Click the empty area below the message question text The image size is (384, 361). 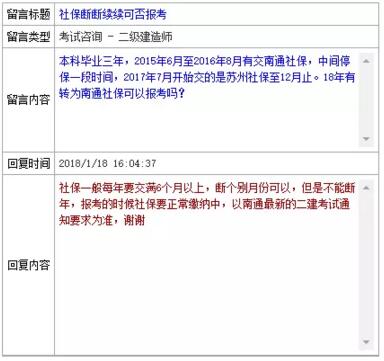pyautogui.click(x=208, y=123)
